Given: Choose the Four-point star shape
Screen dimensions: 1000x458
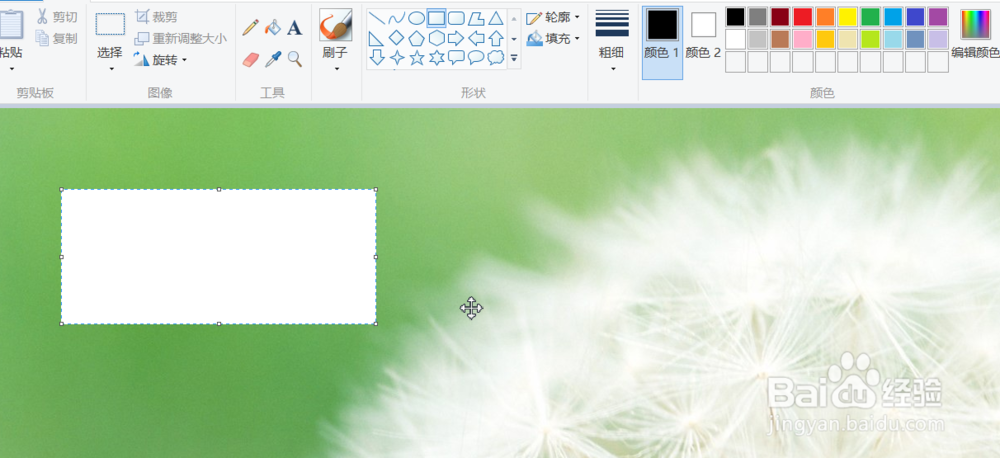Looking at the screenshot, I should (397, 58).
